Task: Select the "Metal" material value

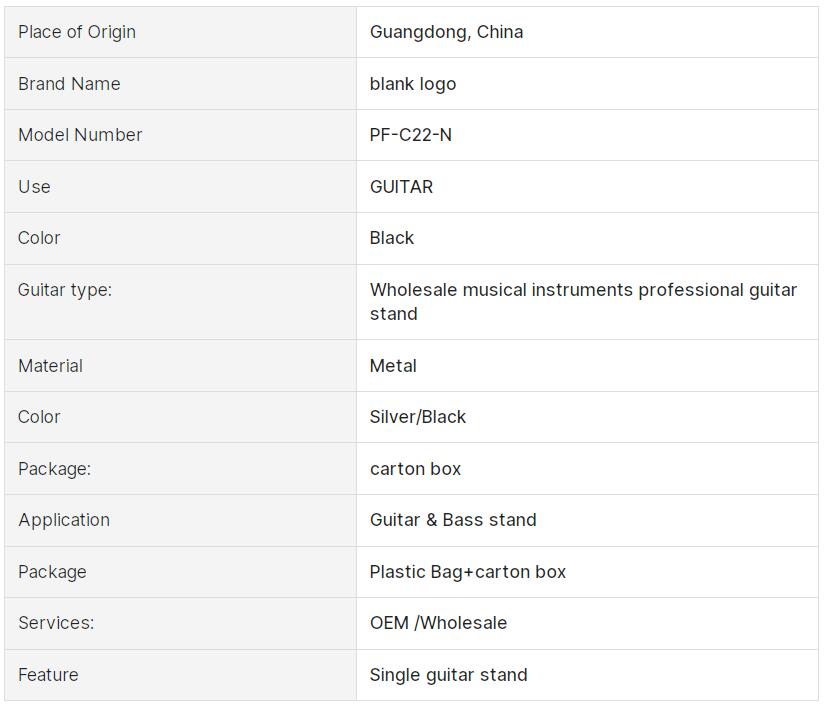Action: (393, 366)
